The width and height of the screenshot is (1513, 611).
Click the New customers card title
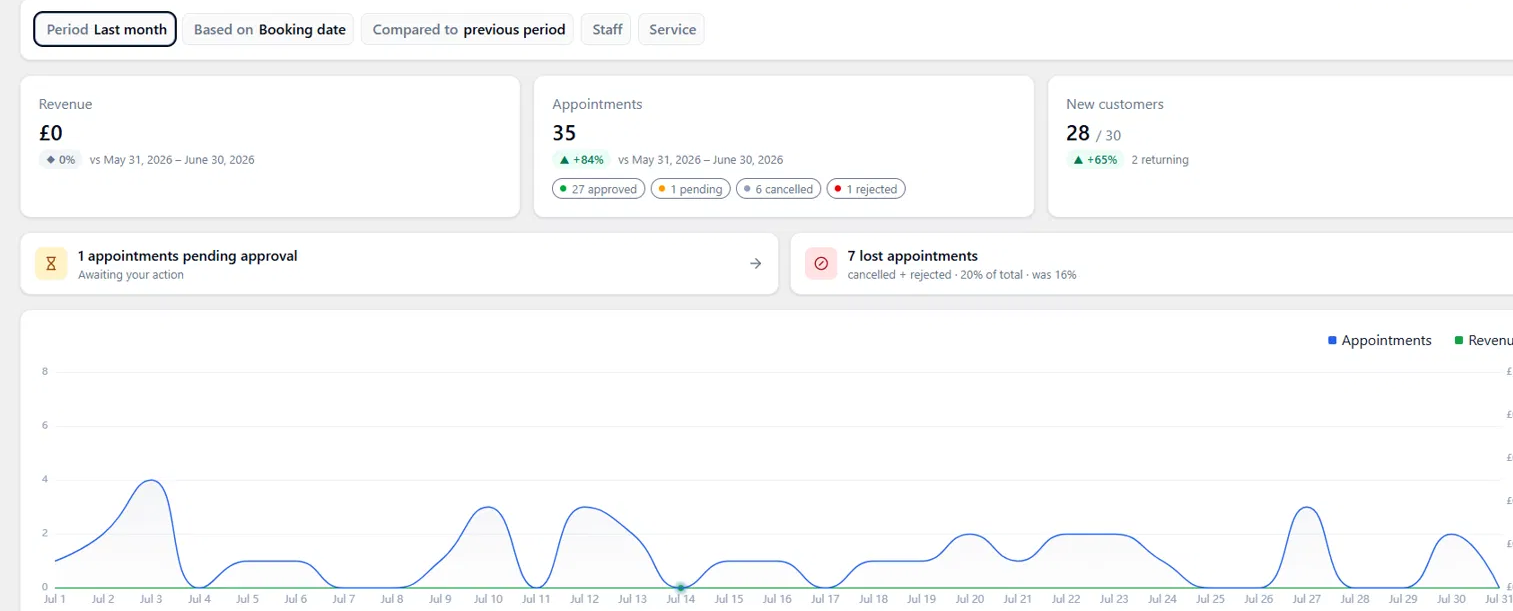(x=1115, y=104)
